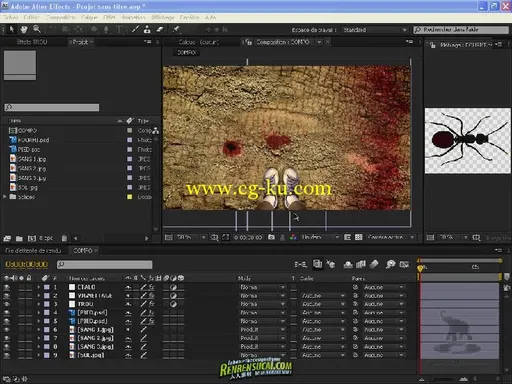Hide the ETALO layer eye

click(7, 287)
